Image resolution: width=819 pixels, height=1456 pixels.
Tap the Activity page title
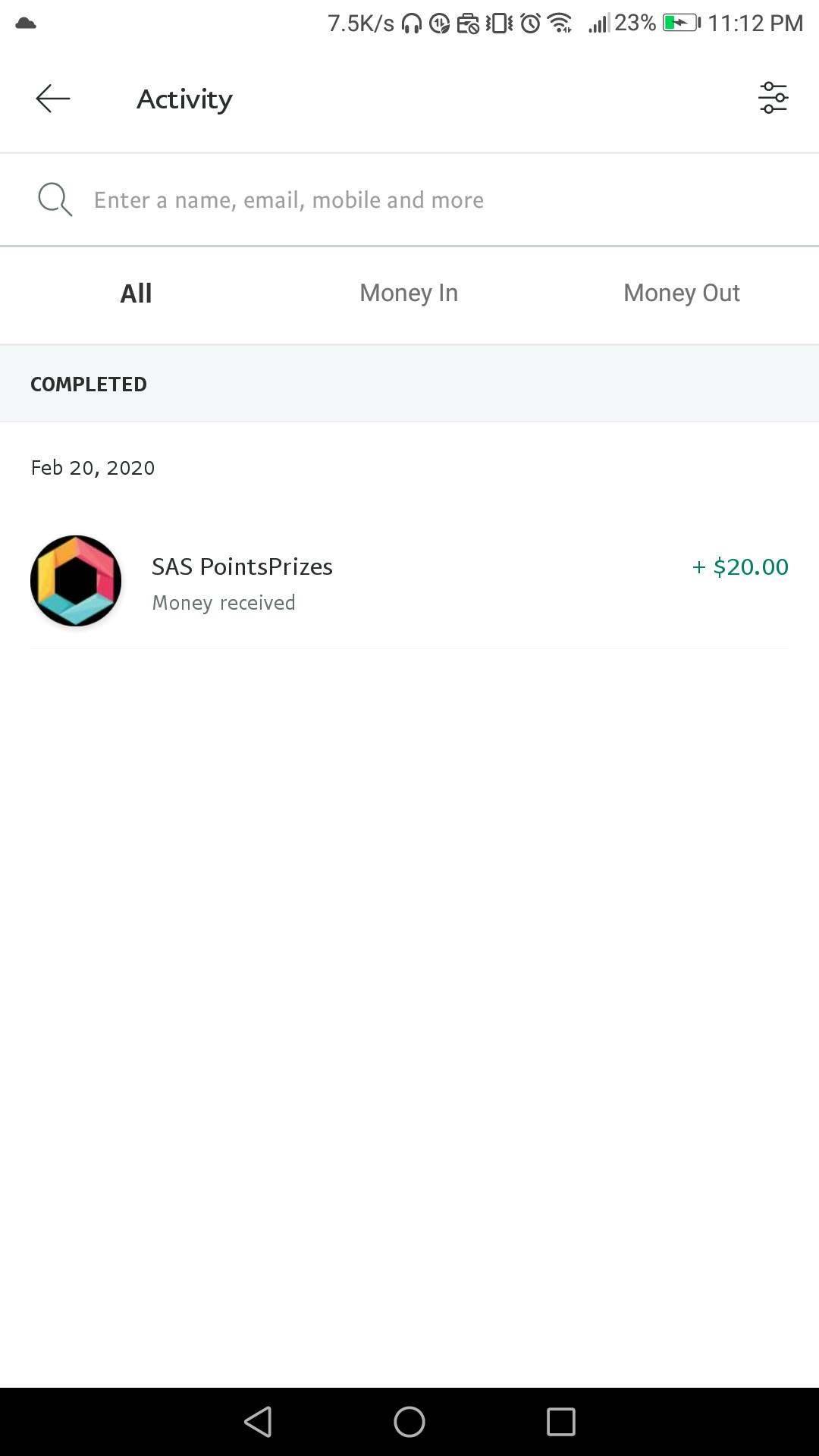[x=184, y=99]
